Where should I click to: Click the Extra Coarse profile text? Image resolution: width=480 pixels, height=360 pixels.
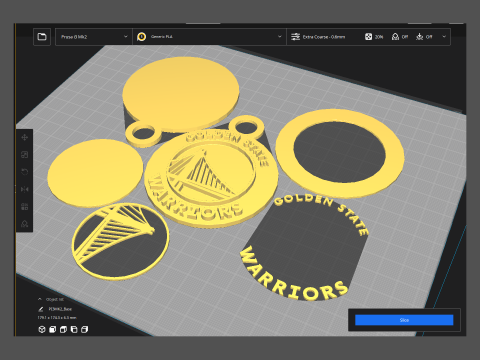pyautogui.click(x=324, y=37)
